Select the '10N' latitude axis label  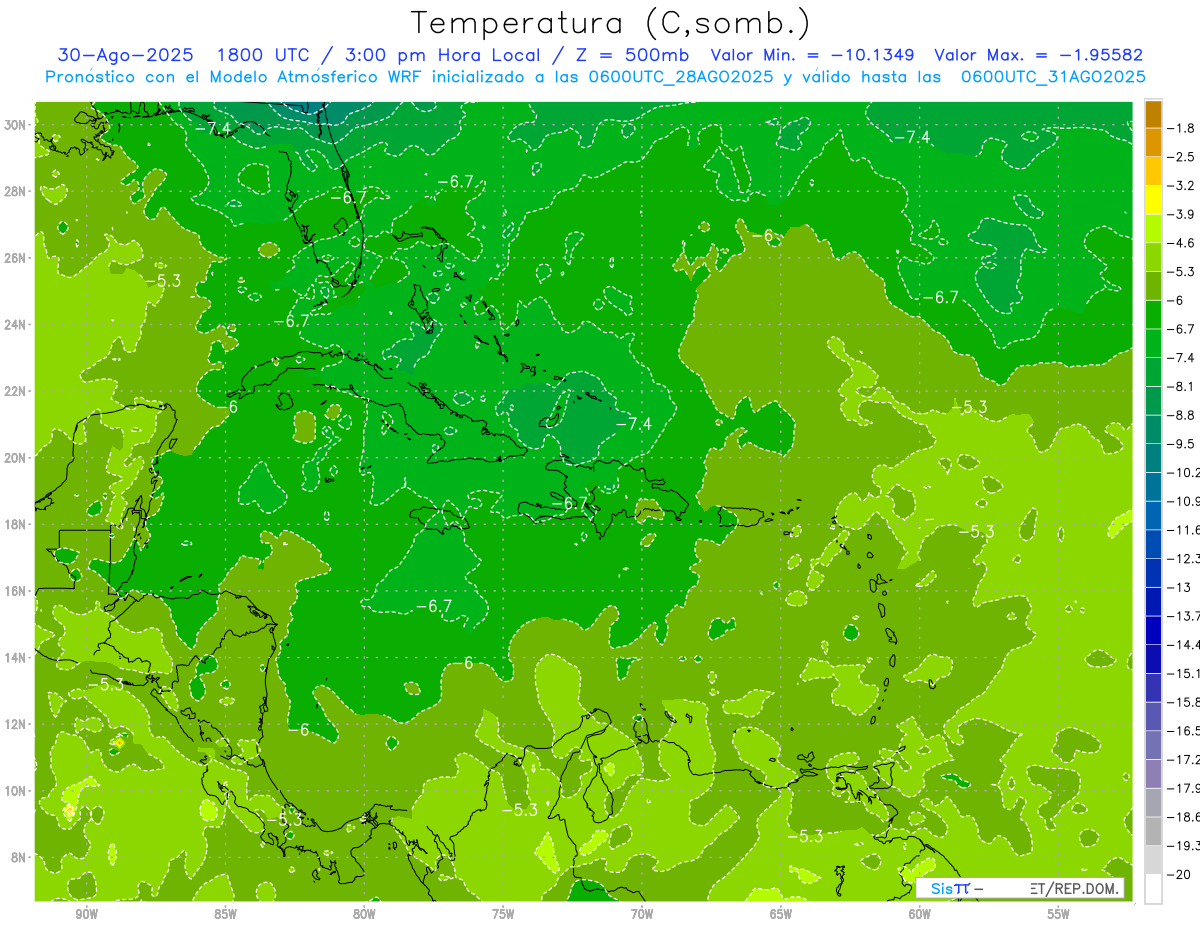pos(16,791)
